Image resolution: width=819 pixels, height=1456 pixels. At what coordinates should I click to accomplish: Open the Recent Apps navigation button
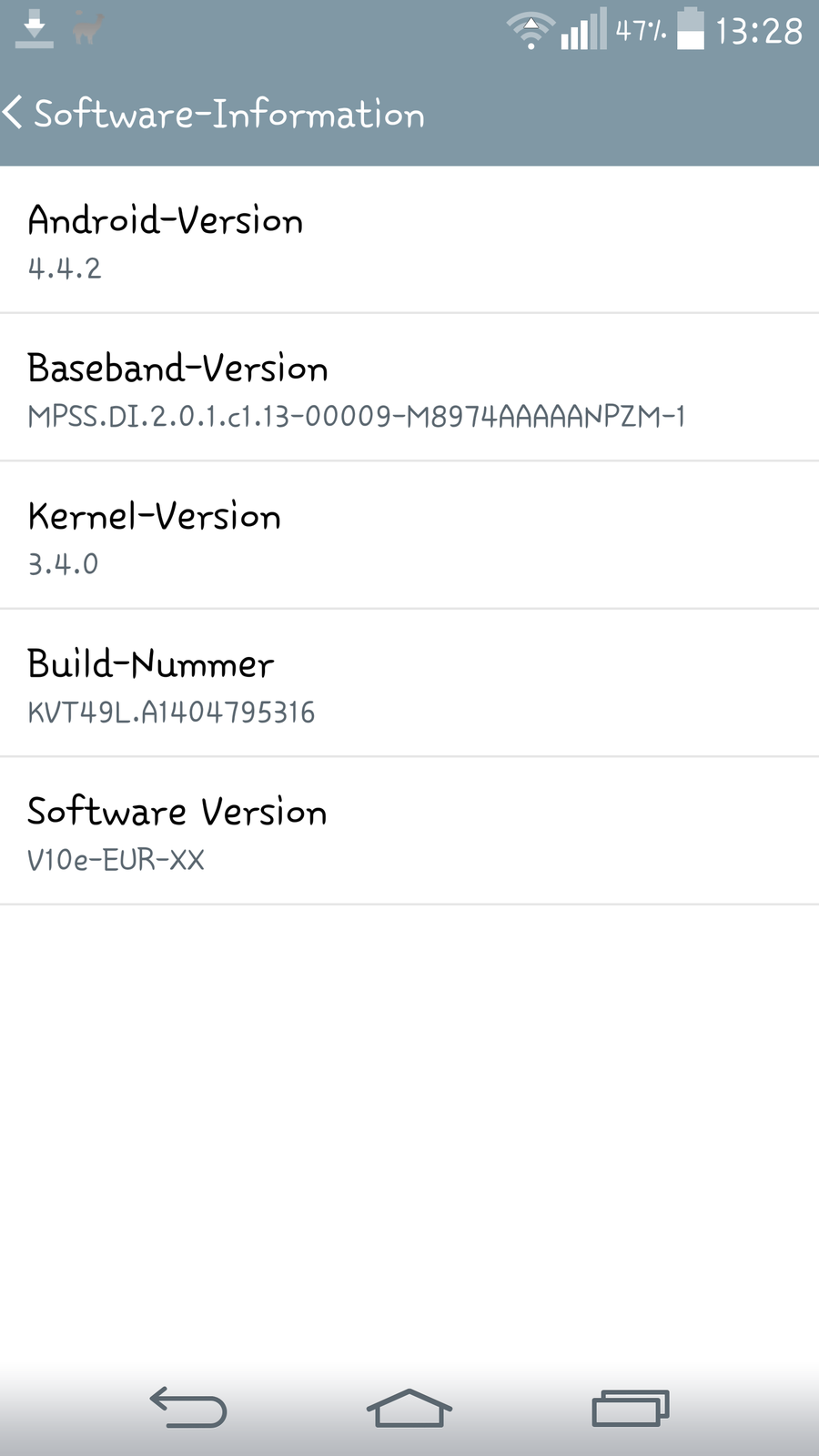pyautogui.click(x=630, y=1408)
